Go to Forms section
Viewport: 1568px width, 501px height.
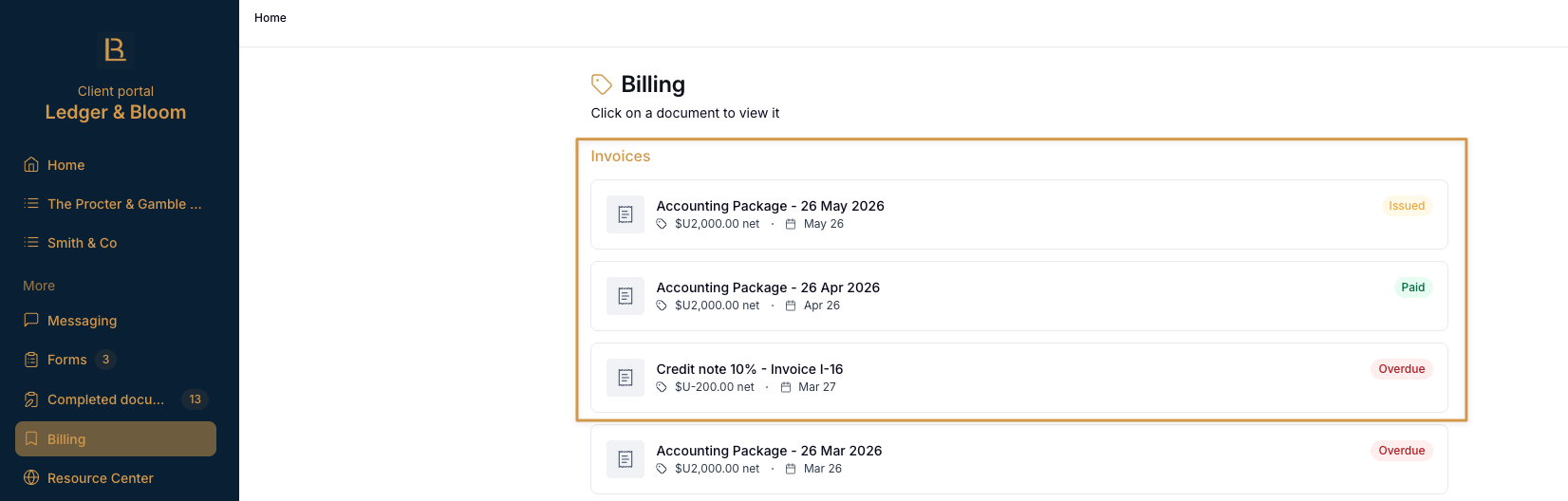(116, 360)
